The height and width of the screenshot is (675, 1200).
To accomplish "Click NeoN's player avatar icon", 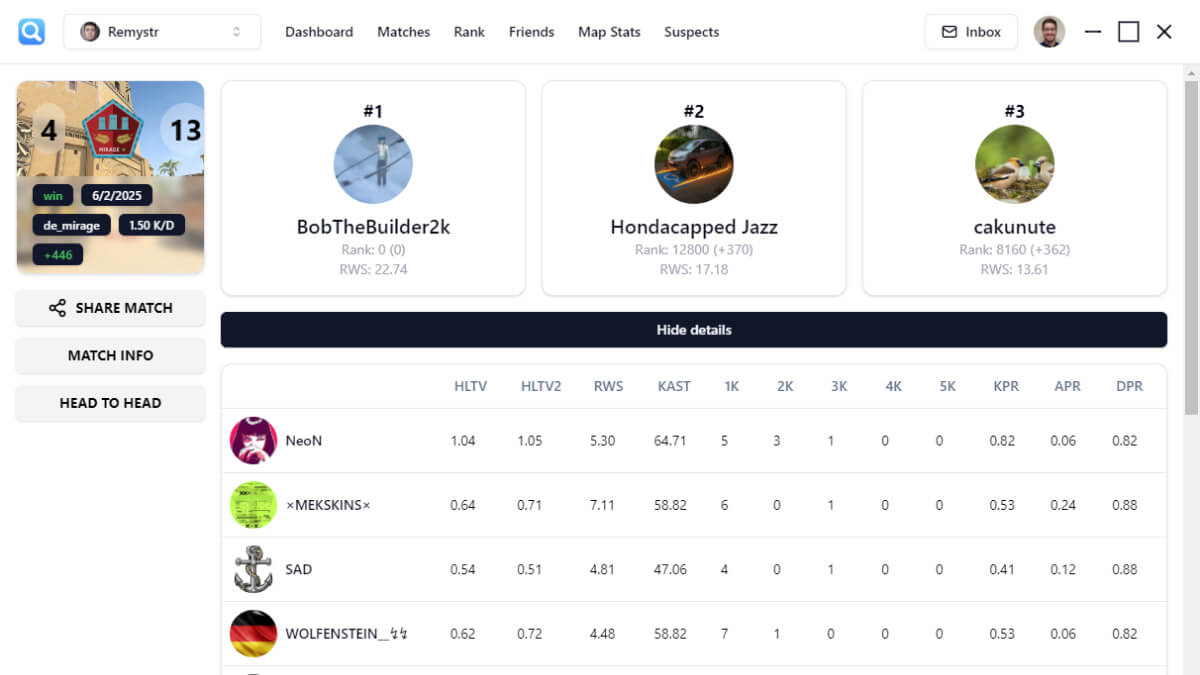I will [253, 441].
